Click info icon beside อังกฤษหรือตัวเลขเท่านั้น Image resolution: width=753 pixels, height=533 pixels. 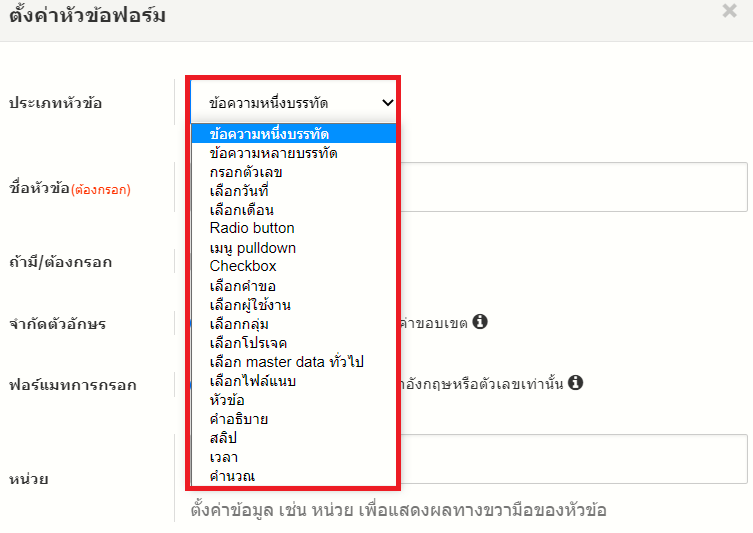pos(576,382)
